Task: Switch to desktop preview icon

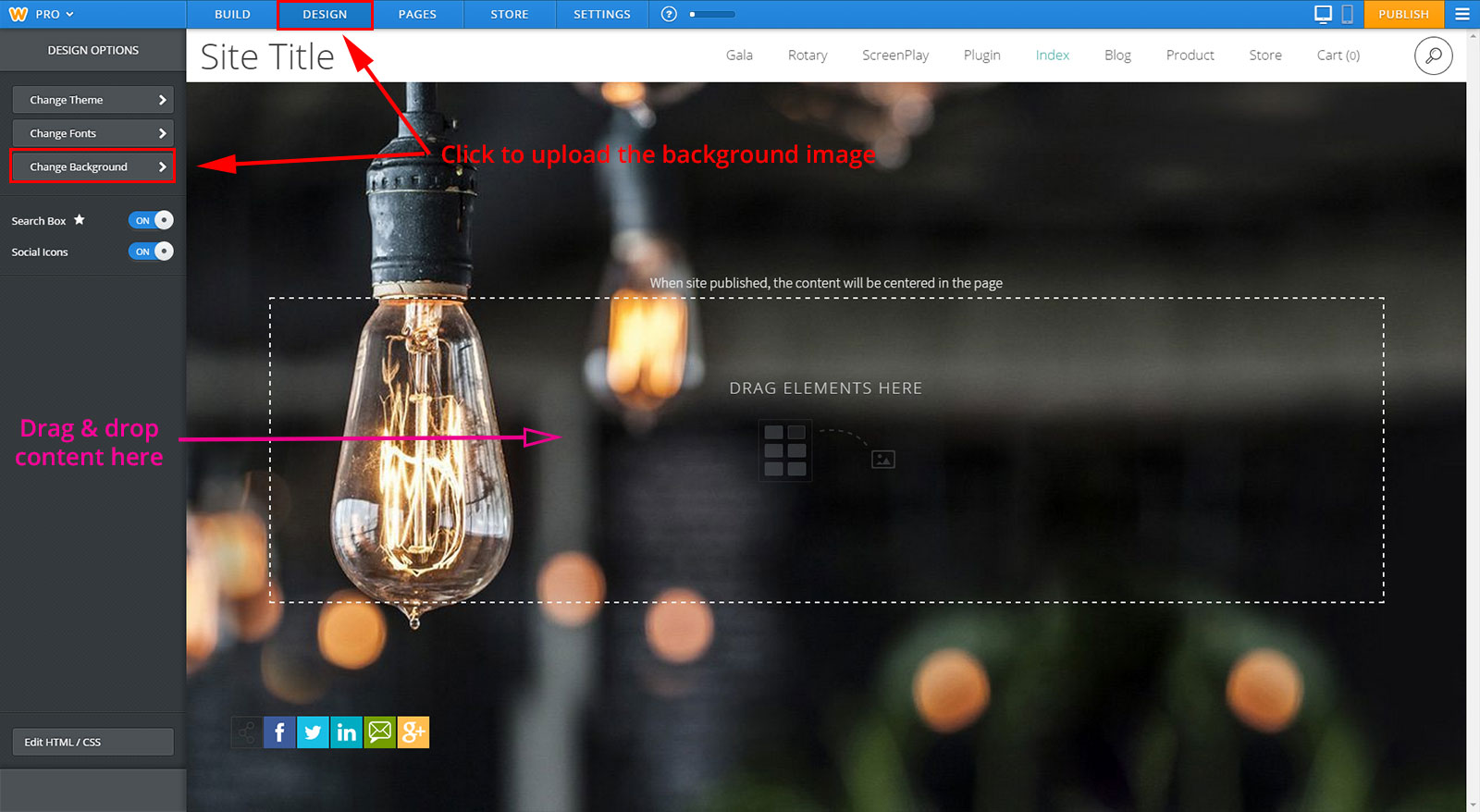Action: 1323,14
